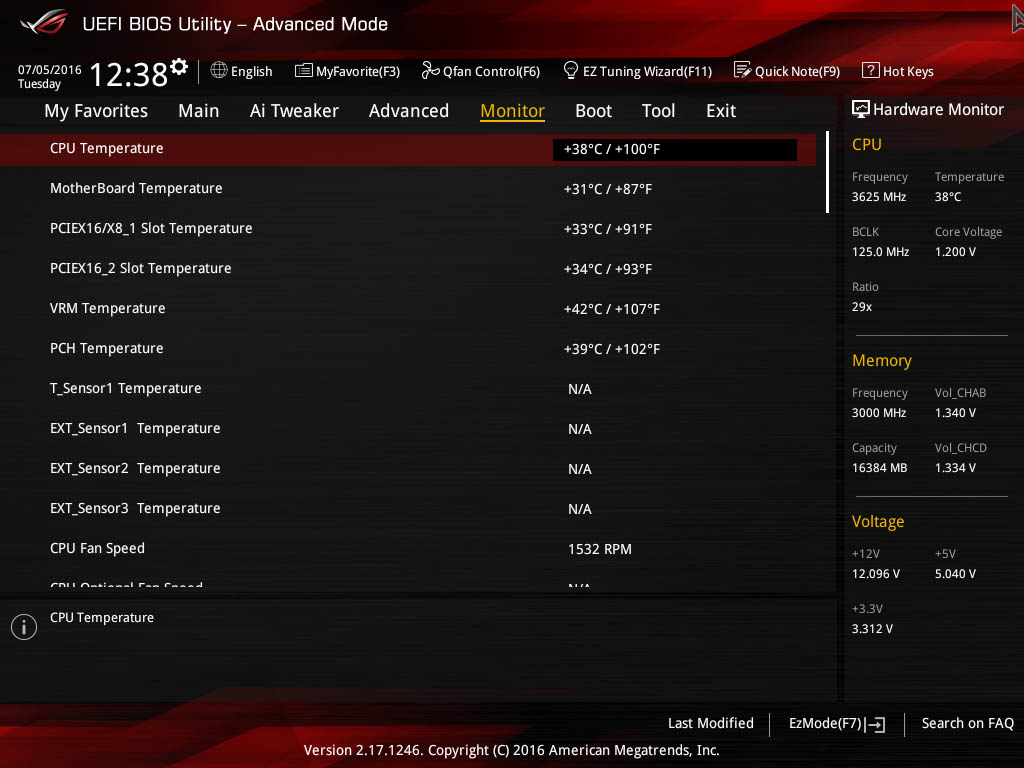1024x768 pixels.
Task: Click the 12:38 clock display
Action: coord(129,74)
